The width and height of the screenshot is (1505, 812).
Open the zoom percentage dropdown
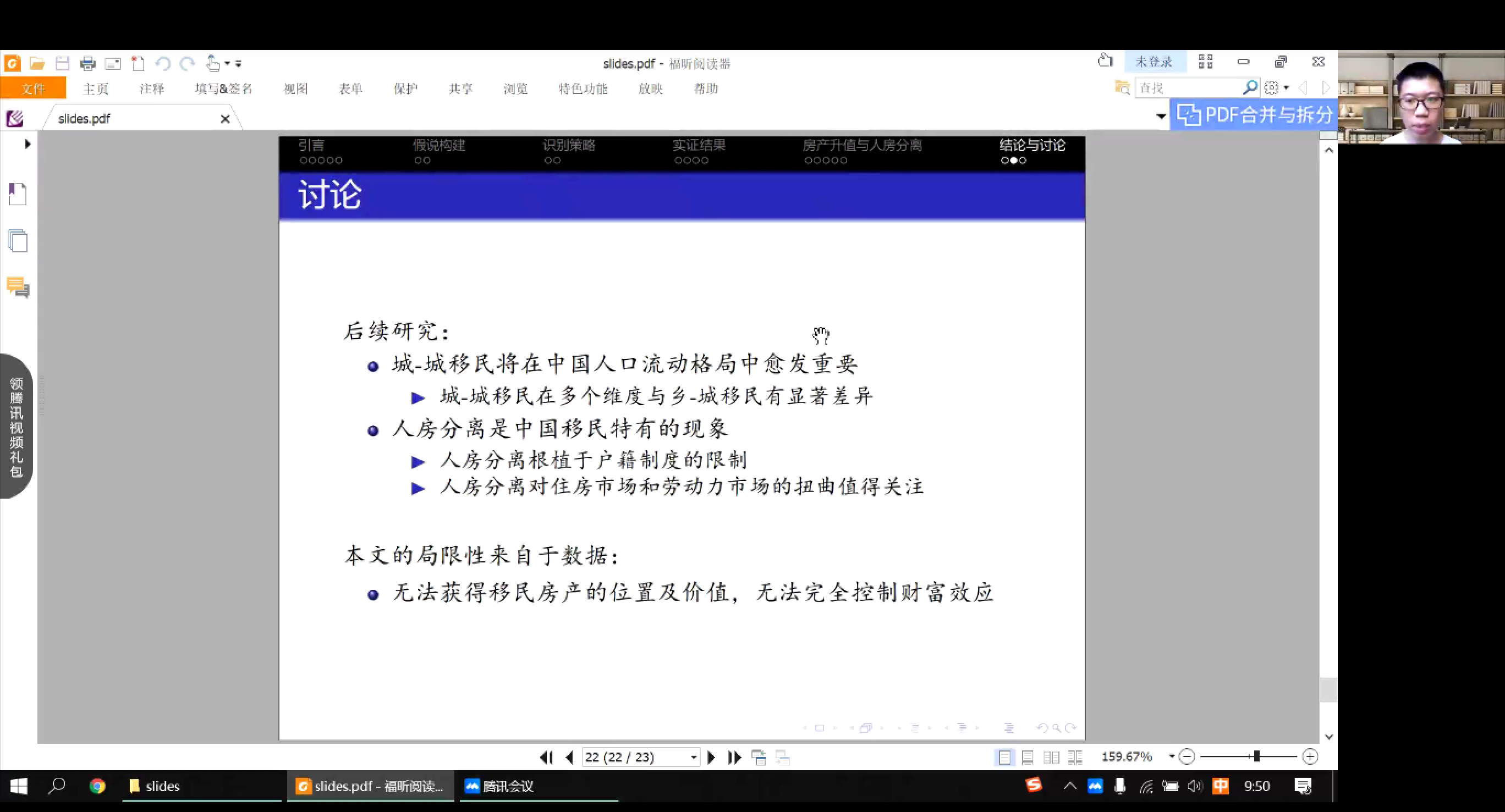click(1172, 756)
